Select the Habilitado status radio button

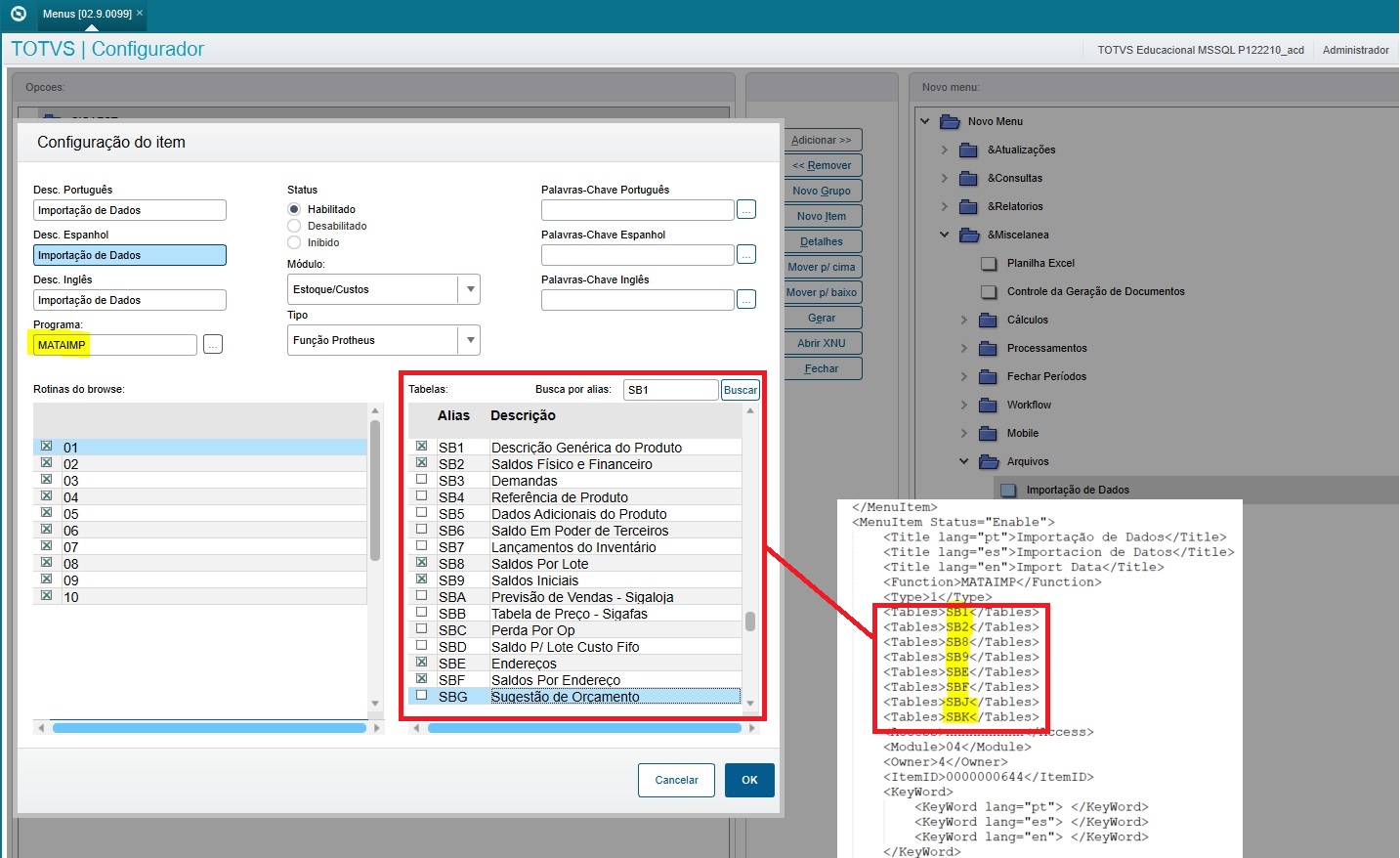pyautogui.click(x=294, y=209)
